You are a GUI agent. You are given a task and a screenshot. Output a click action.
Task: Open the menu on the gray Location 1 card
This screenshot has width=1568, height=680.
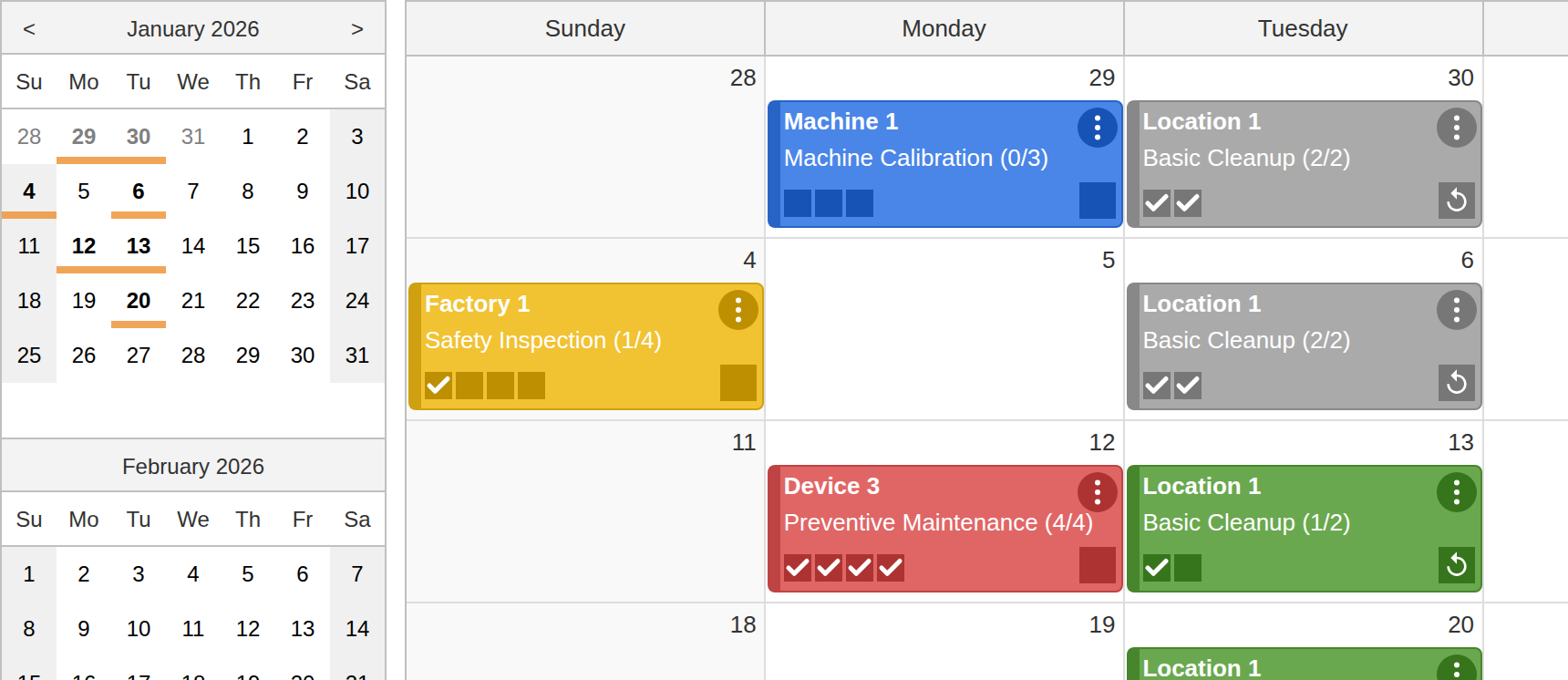pos(1456,128)
